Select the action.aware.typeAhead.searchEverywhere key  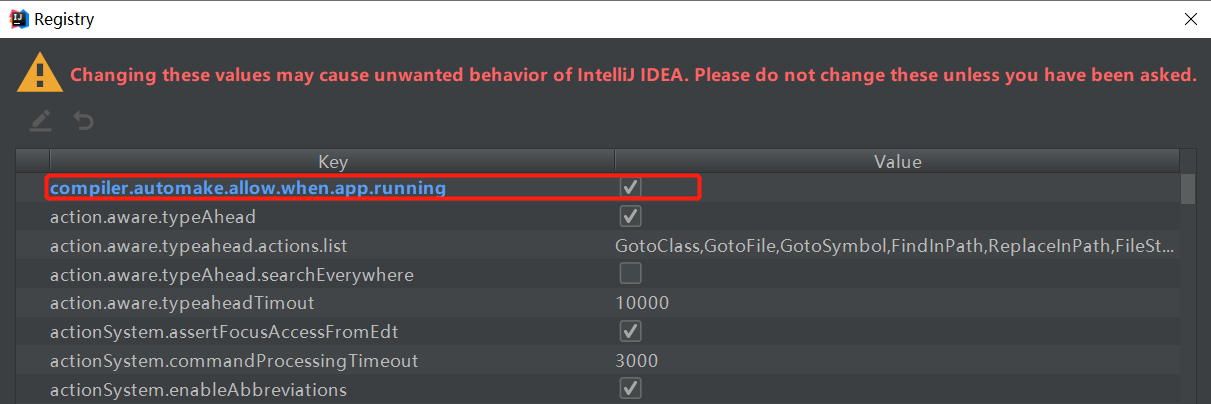[x=232, y=275]
